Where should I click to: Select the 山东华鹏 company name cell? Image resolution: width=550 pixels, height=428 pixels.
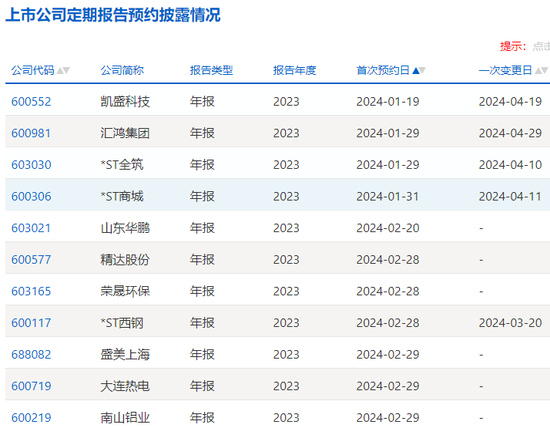coord(125,228)
